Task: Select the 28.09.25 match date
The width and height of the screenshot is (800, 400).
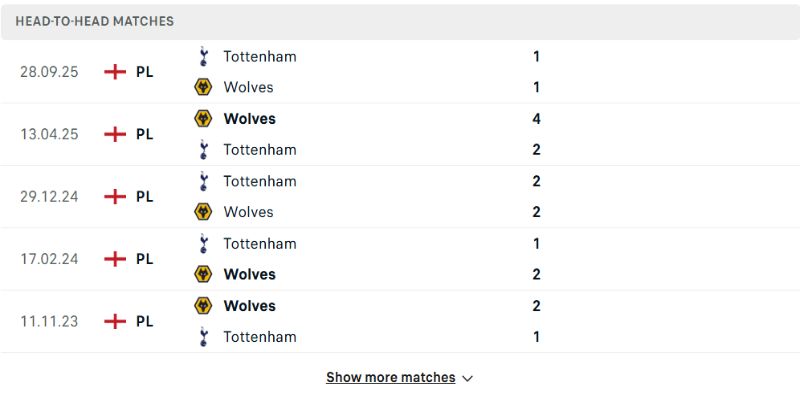Action: tap(49, 72)
